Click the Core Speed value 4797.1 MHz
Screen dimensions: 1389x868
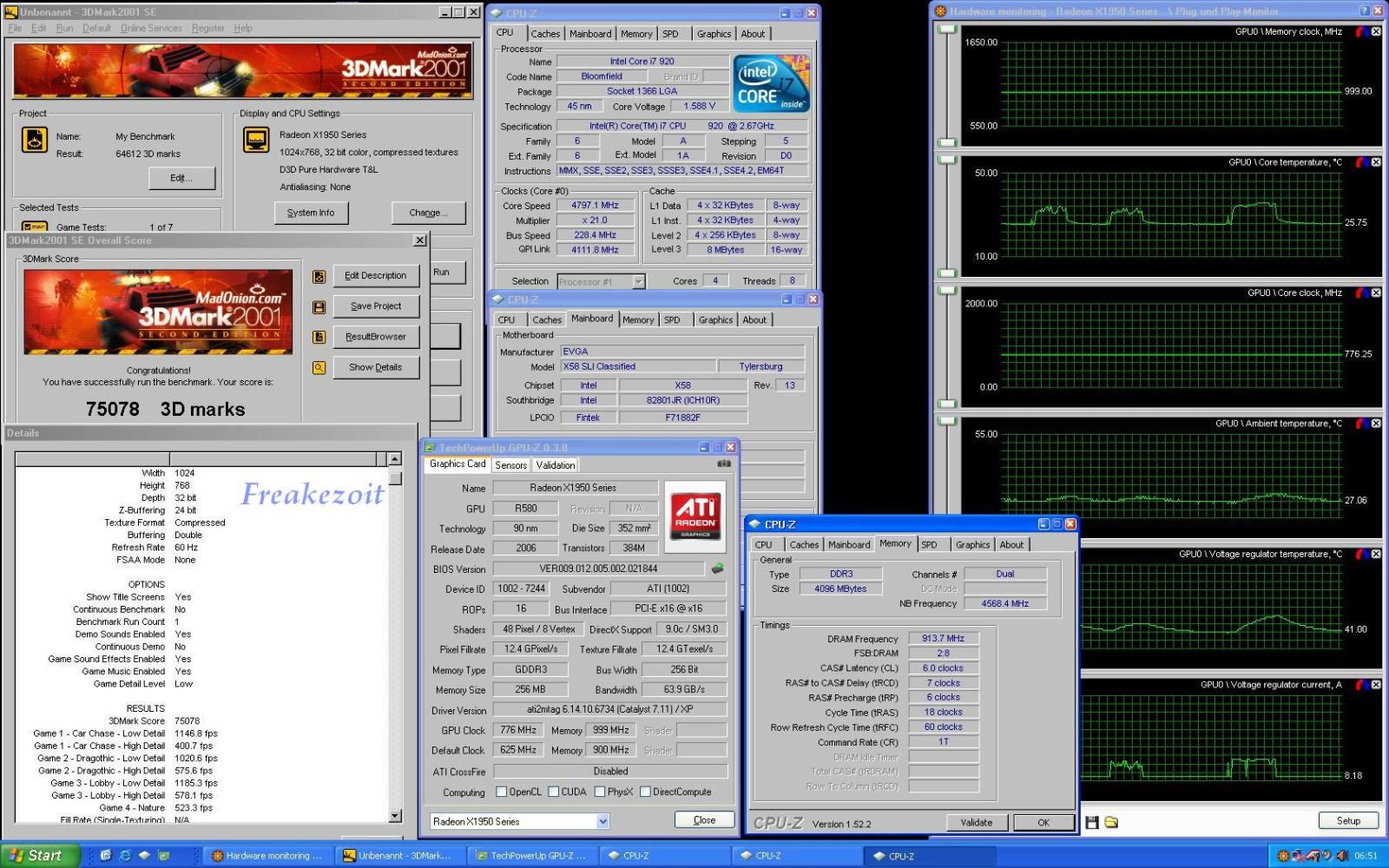[596, 206]
